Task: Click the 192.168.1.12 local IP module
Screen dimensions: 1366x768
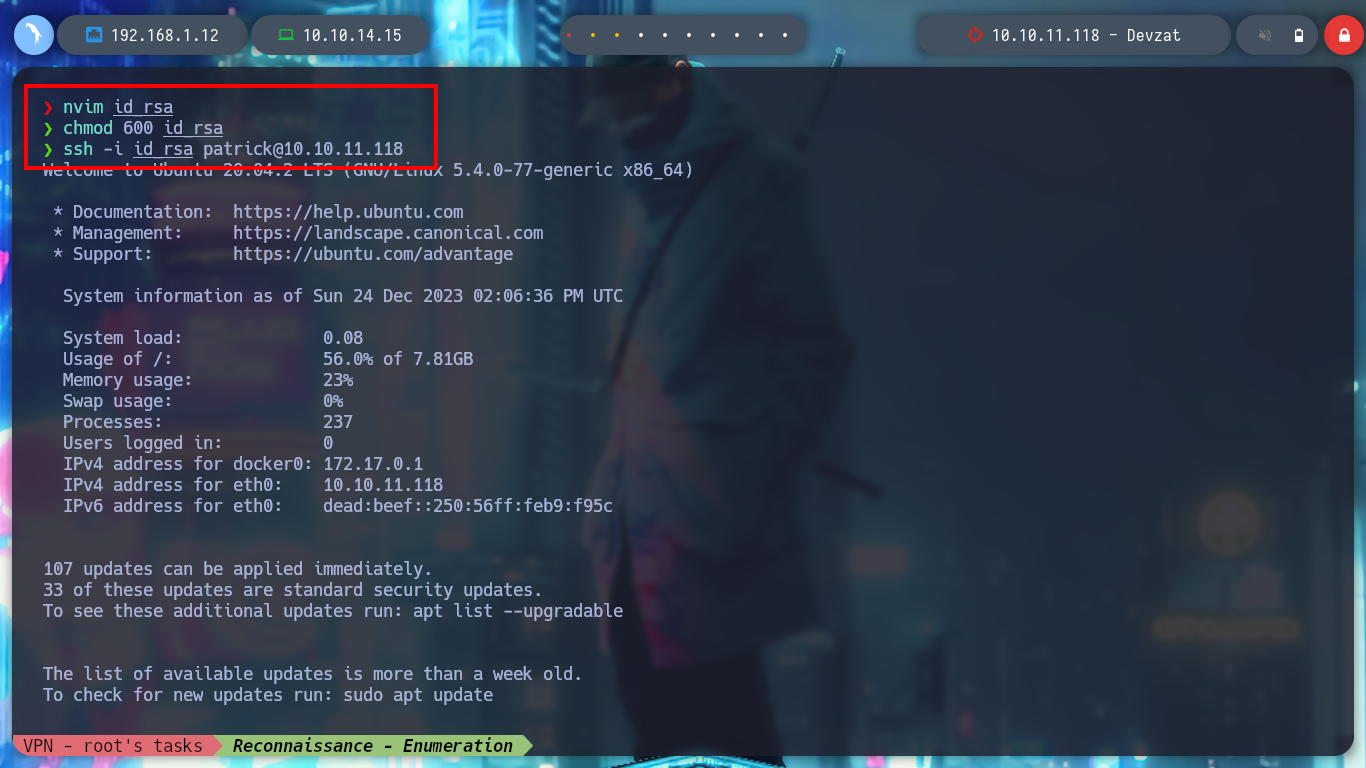Action: pyautogui.click(x=152, y=35)
